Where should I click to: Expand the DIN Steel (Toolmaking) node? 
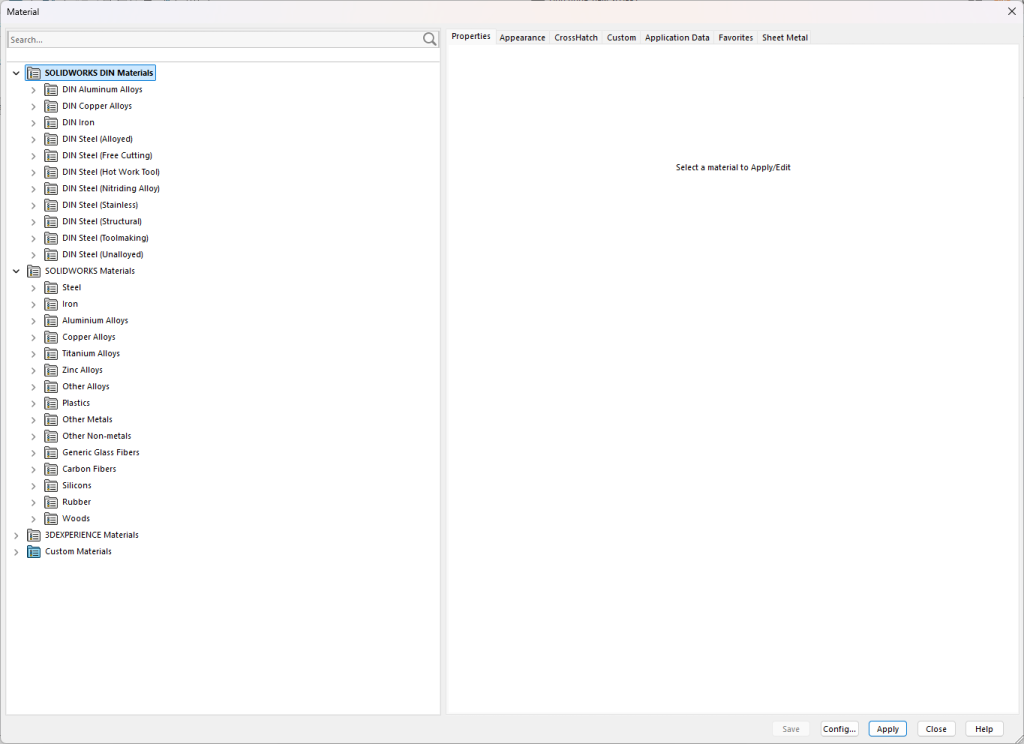pos(33,238)
